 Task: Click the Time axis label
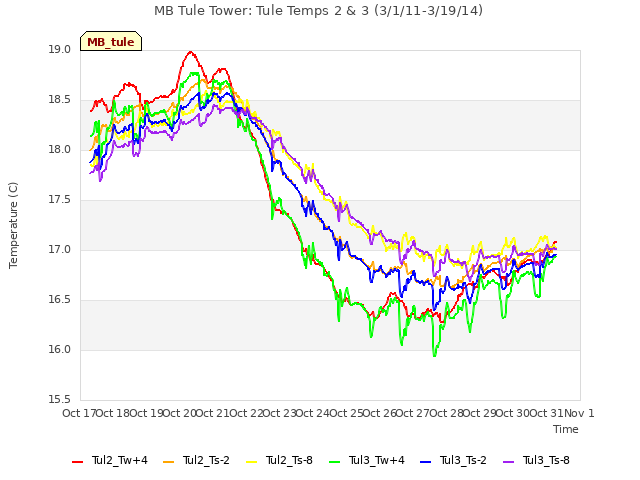pyautogui.click(x=566, y=429)
